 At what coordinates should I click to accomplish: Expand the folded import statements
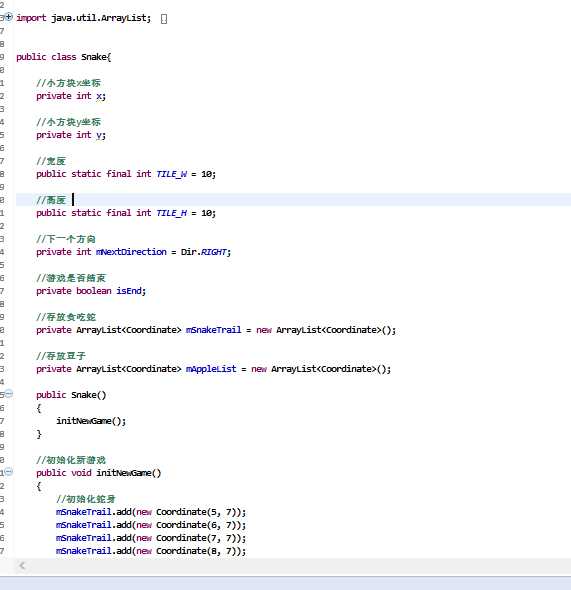point(8,17)
